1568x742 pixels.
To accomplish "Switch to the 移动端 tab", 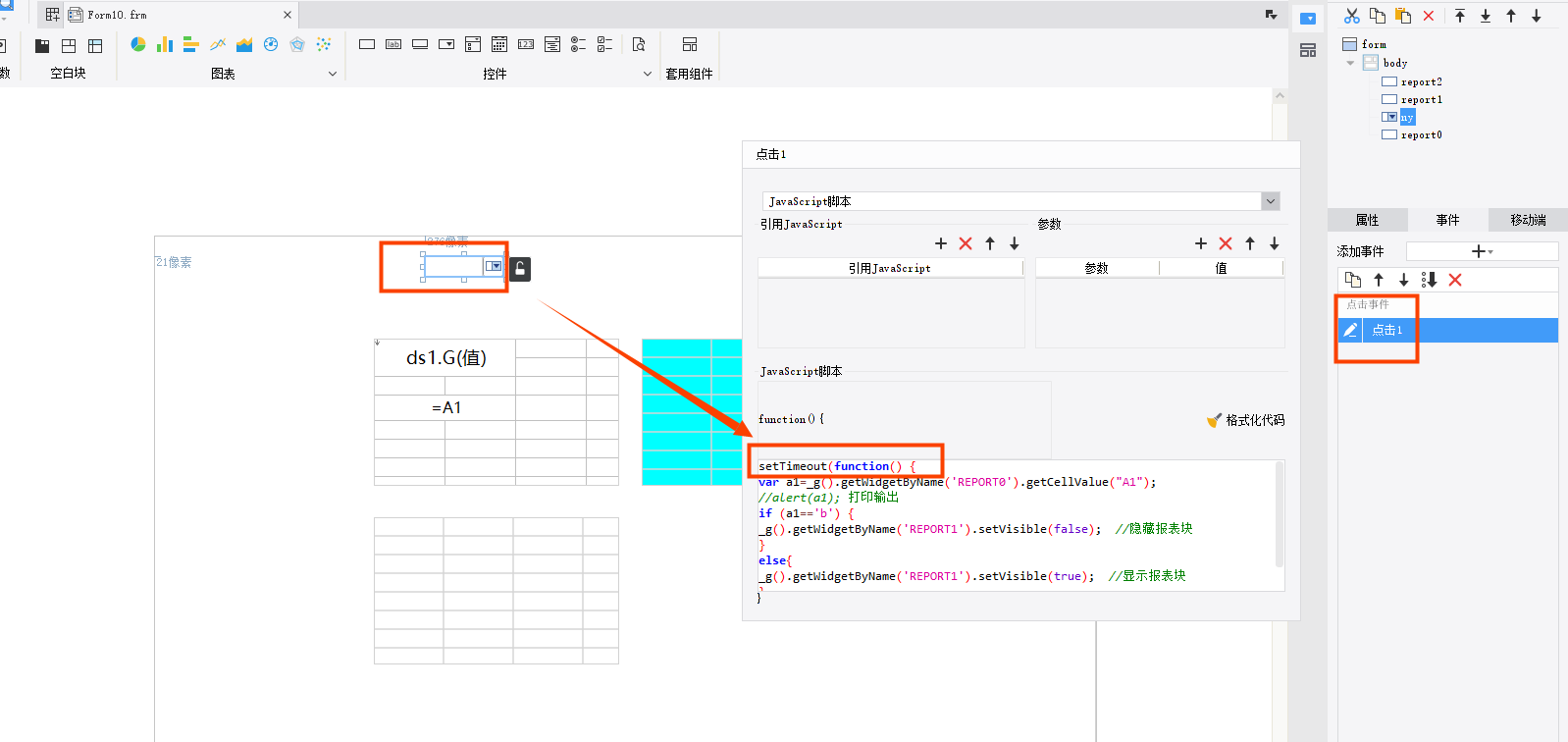I will pyautogui.click(x=1528, y=220).
